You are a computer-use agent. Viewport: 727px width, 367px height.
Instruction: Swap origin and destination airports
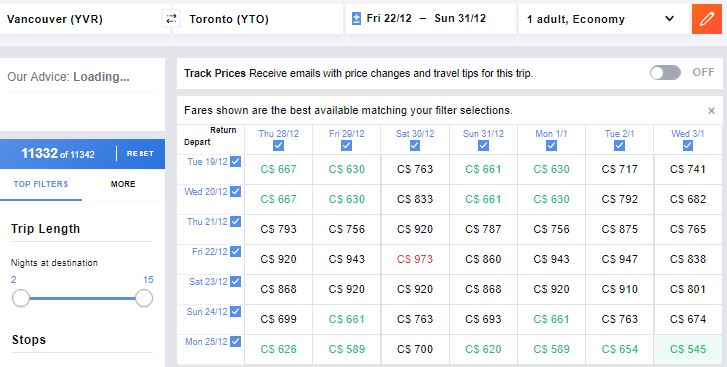[x=172, y=19]
